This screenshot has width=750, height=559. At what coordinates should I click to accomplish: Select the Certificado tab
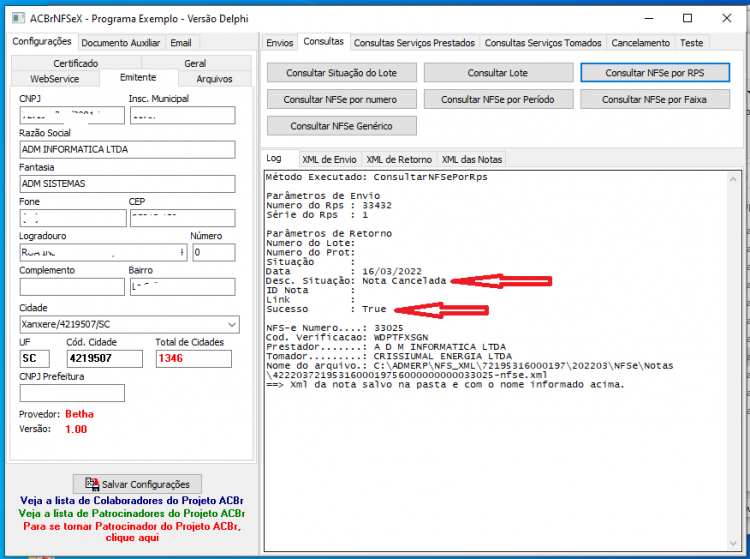pos(76,63)
